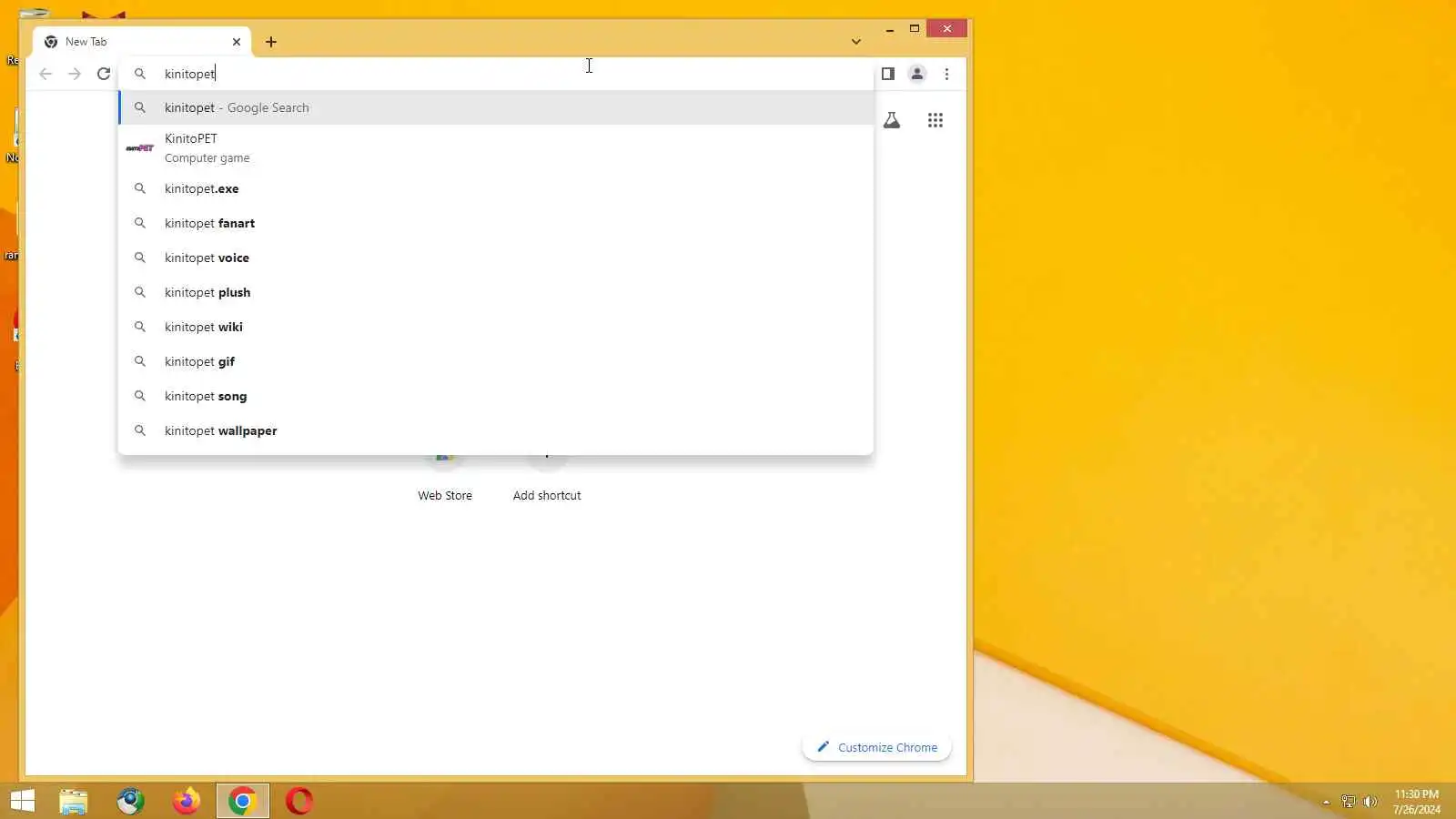Viewport: 1456px width, 819px height.
Task: Pick the kinitopet plush suggestion
Action: 496,292
